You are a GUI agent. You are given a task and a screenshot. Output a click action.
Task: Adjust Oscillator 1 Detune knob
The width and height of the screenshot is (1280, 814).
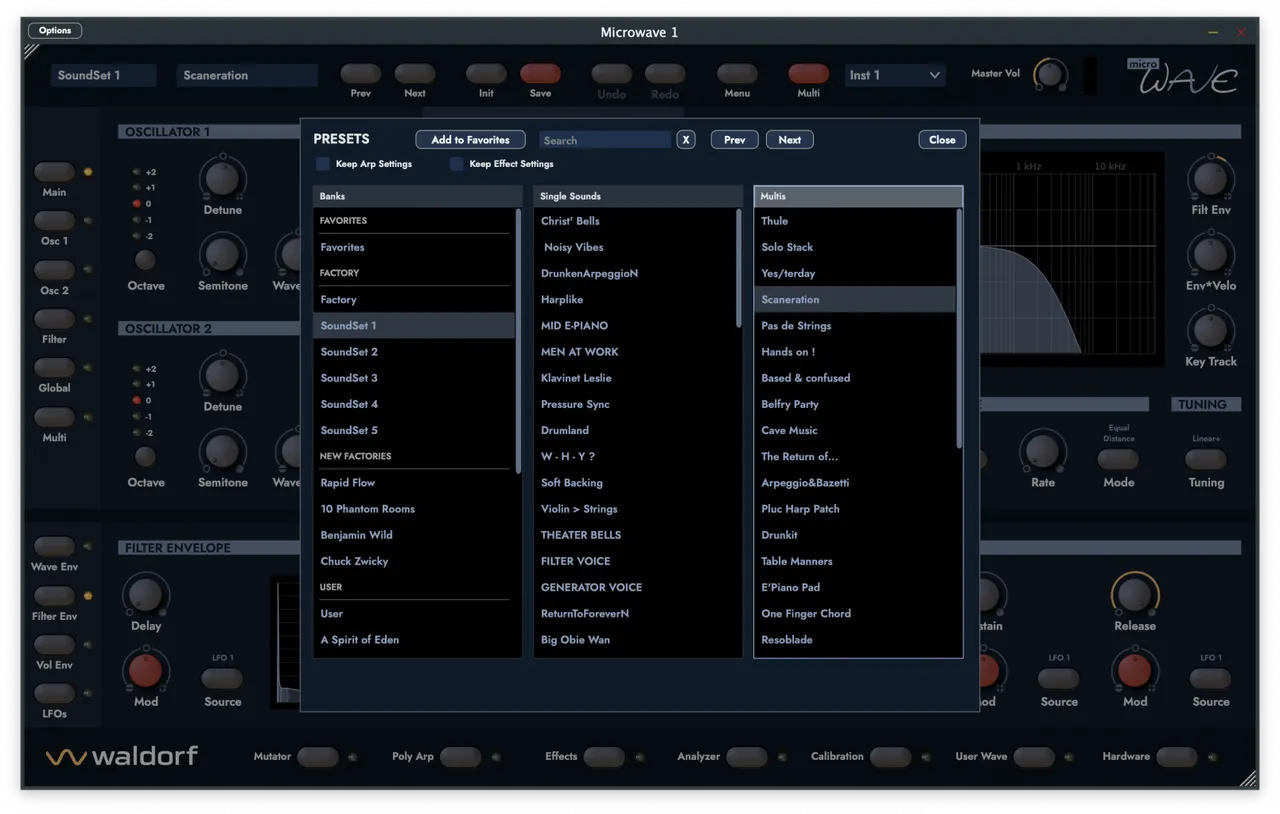tap(222, 179)
